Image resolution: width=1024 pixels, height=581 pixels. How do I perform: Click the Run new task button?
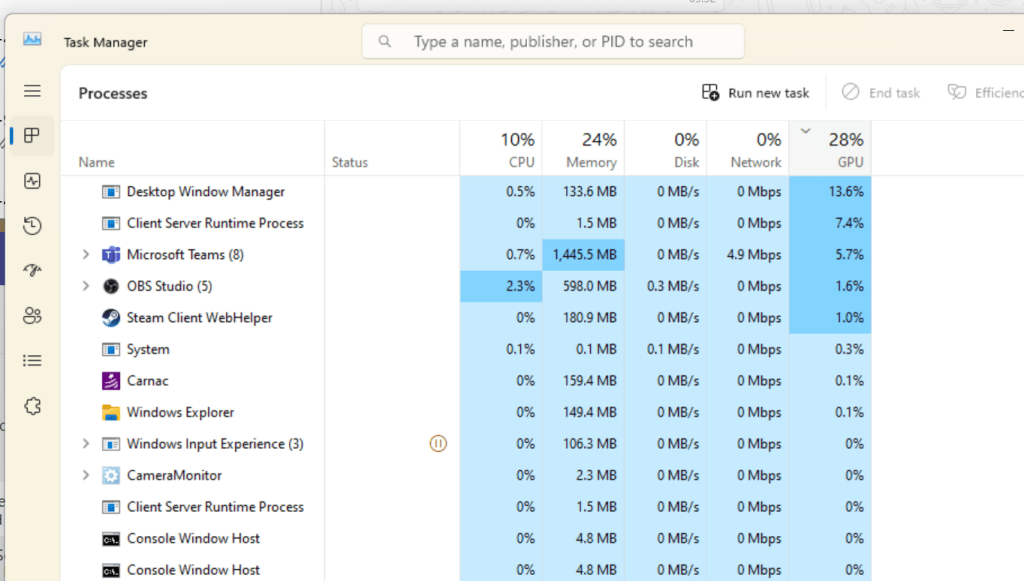tap(756, 93)
